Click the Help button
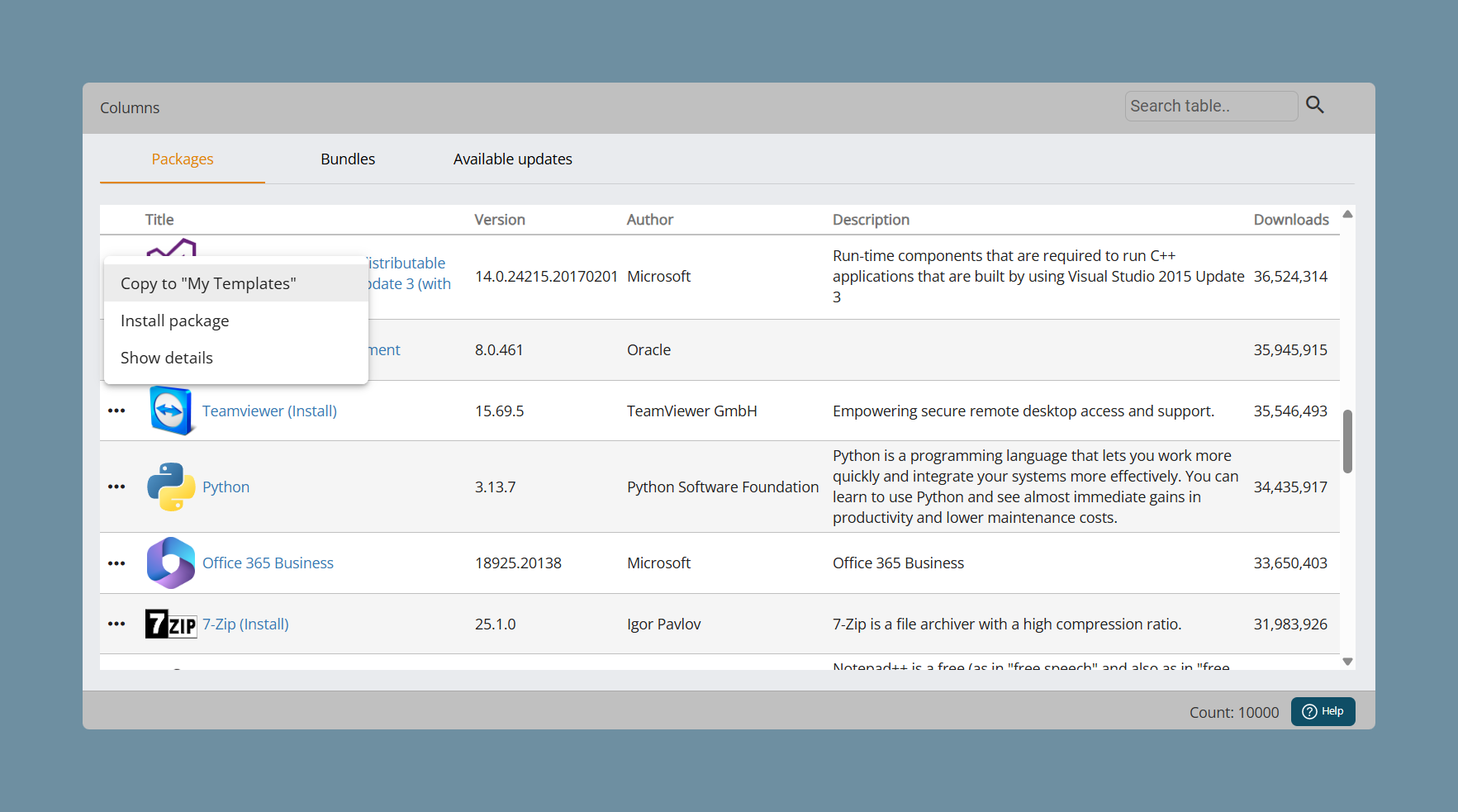 [1323, 711]
